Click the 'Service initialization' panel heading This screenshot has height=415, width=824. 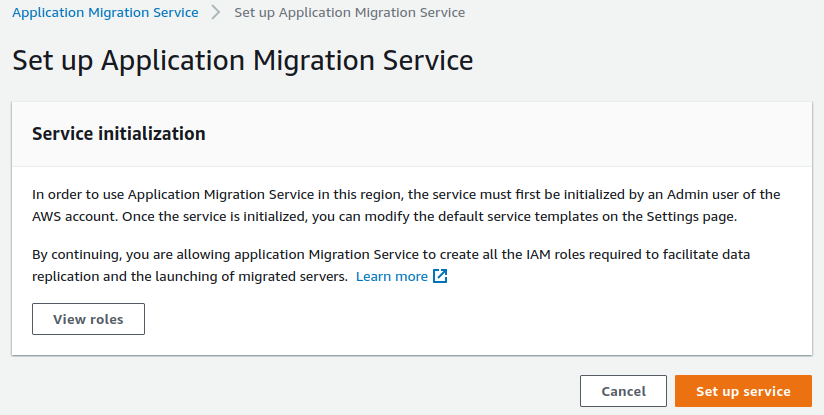click(119, 133)
